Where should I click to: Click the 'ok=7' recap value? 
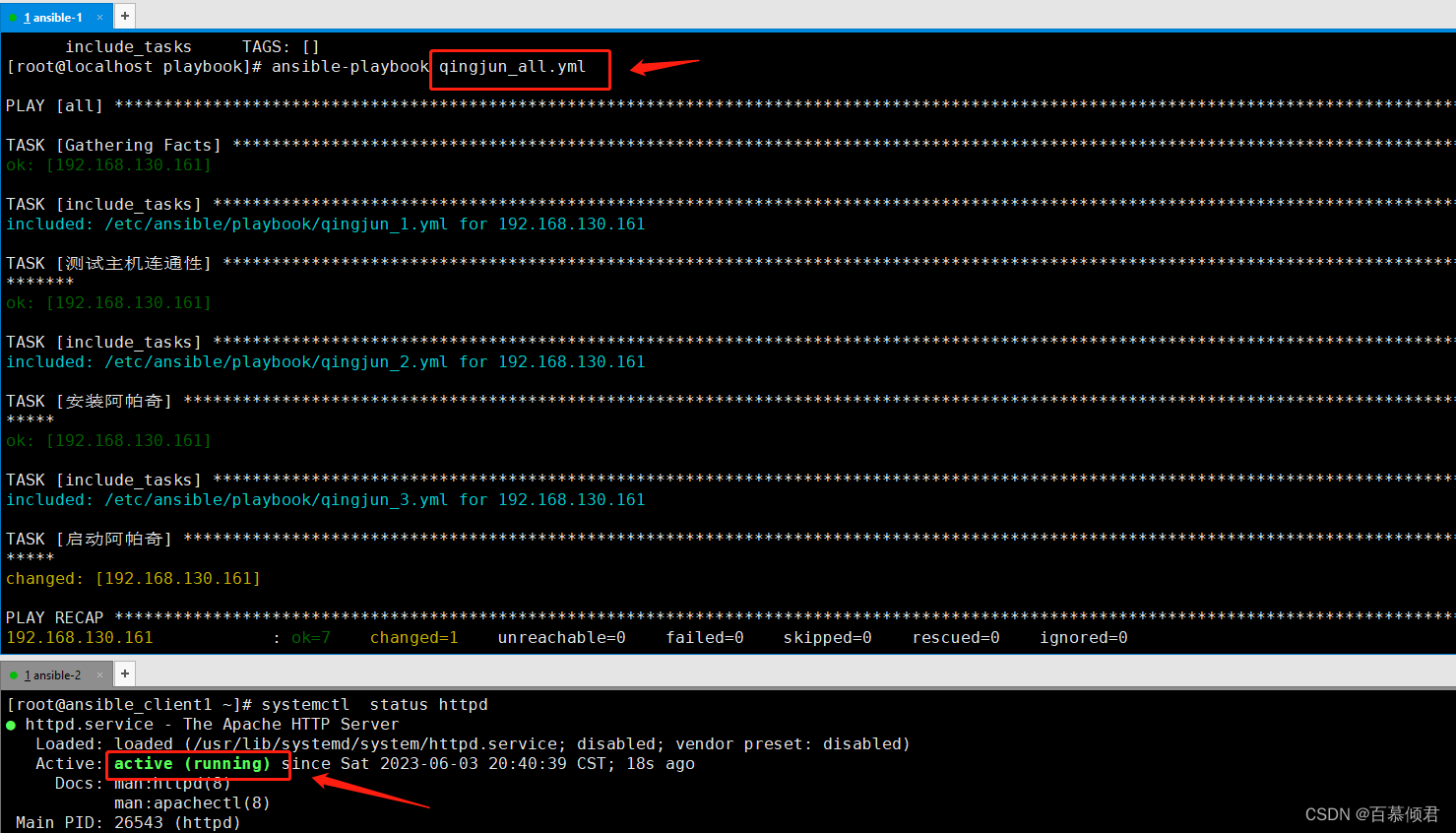coord(311,637)
